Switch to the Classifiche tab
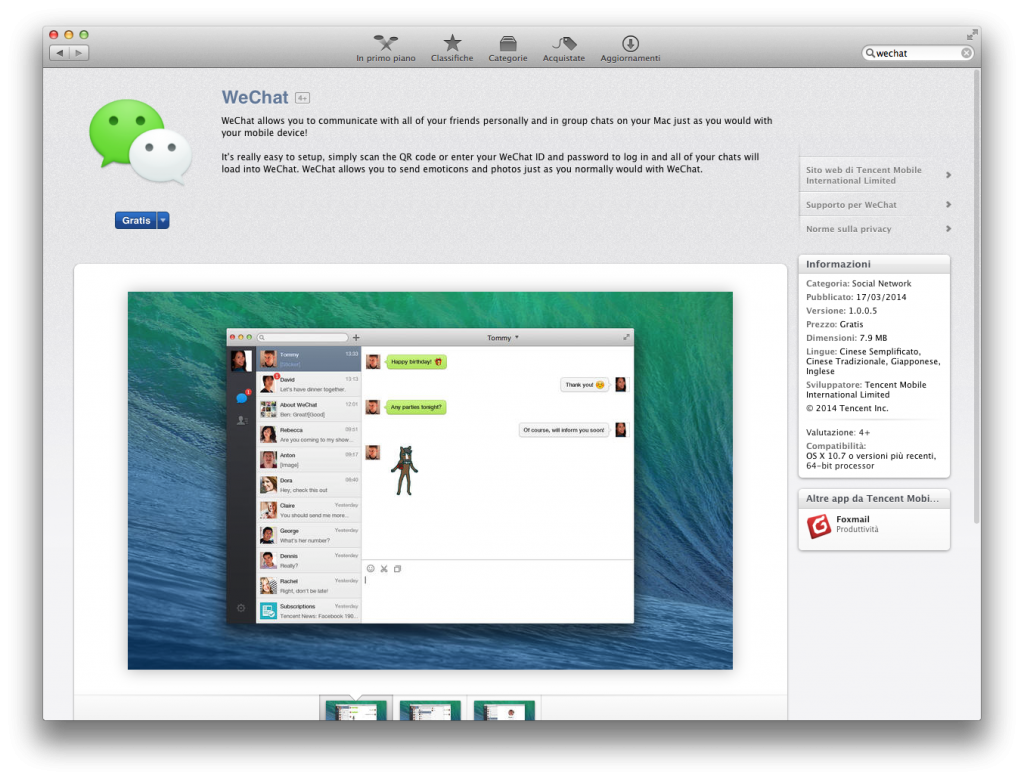The image size is (1024, 780). [x=452, y=46]
